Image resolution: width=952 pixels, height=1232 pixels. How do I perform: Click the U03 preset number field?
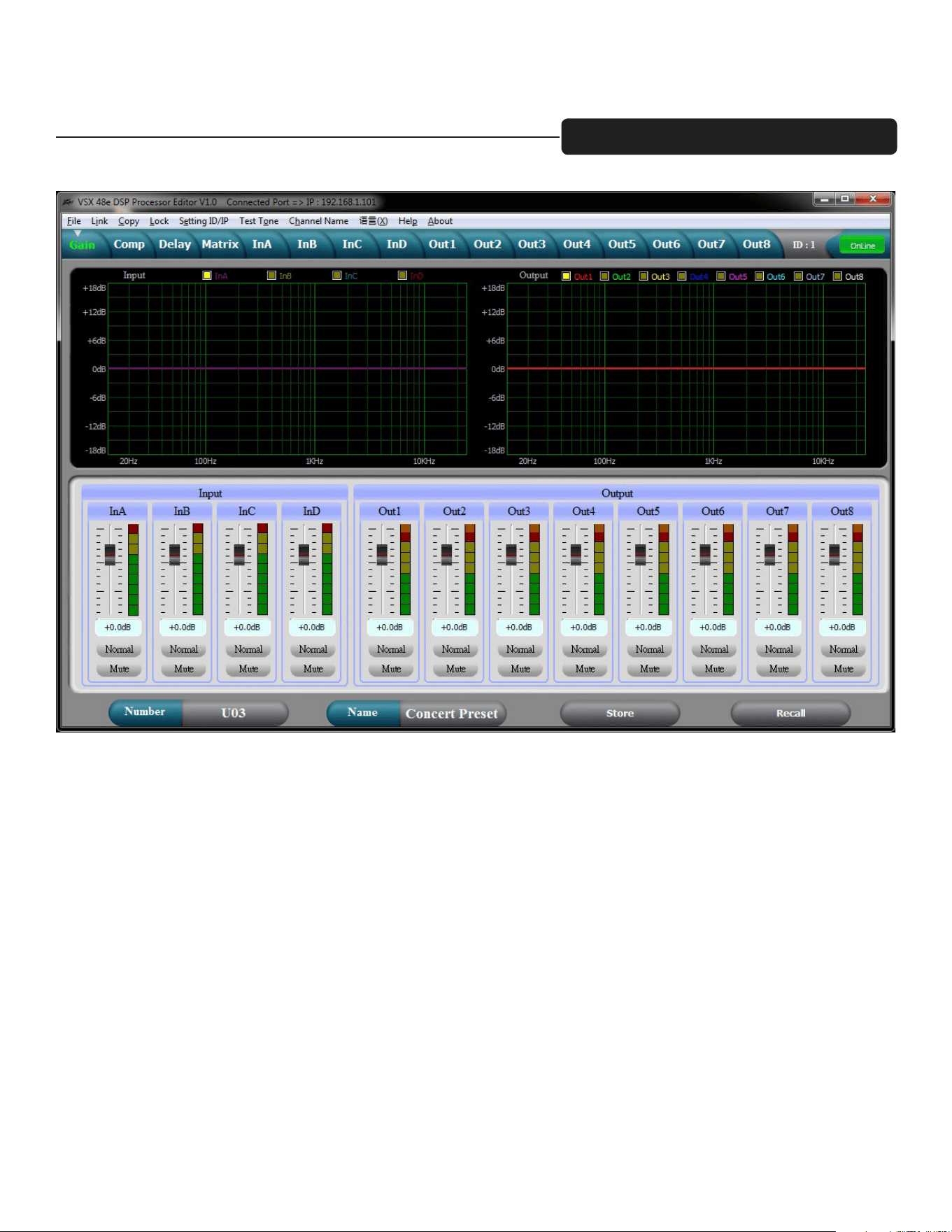click(234, 713)
